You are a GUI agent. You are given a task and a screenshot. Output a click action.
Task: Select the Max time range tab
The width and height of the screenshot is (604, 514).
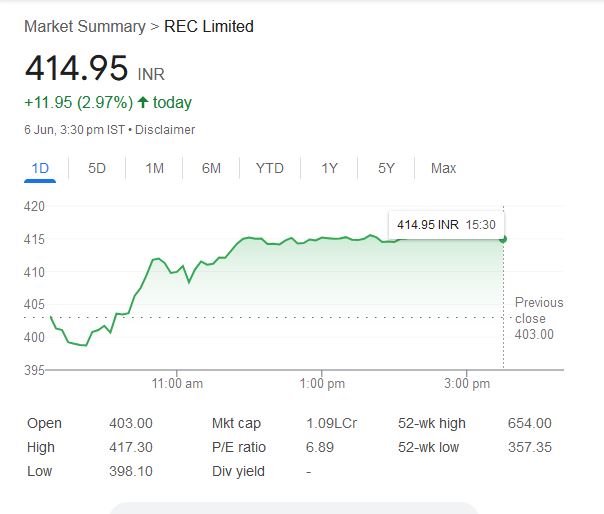click(443, 168)
